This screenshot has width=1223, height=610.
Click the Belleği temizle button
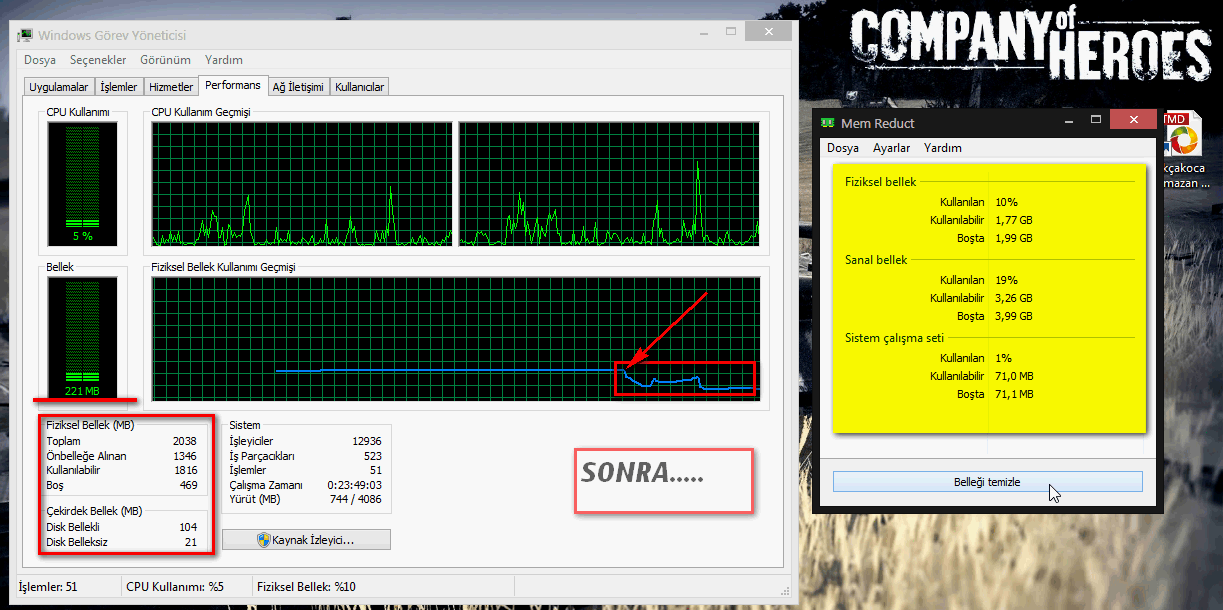click(x=987, y=482)
